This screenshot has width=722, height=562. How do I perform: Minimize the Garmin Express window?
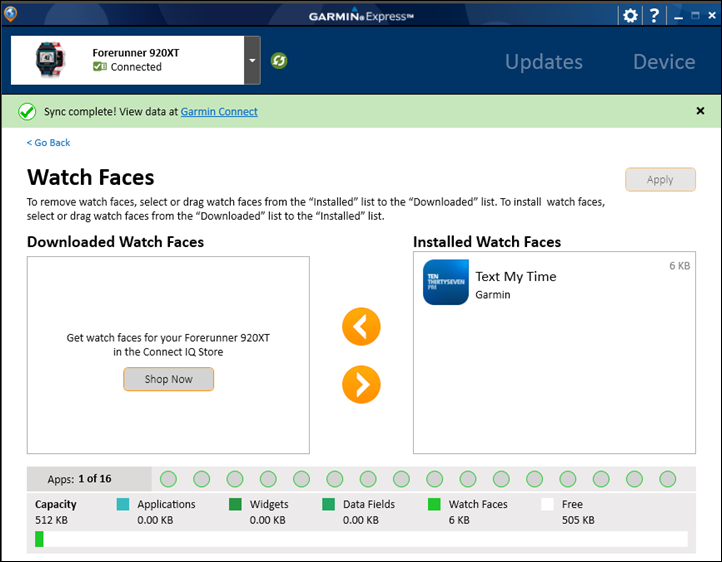click(x=678, y=17)
